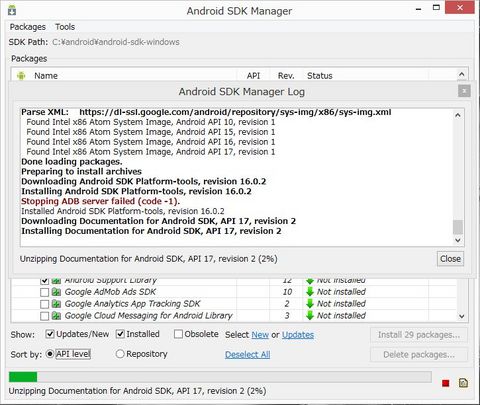Click the 'Done loading packages.' log line
Screen dimensions: 480x405
(x=72, y=162)
